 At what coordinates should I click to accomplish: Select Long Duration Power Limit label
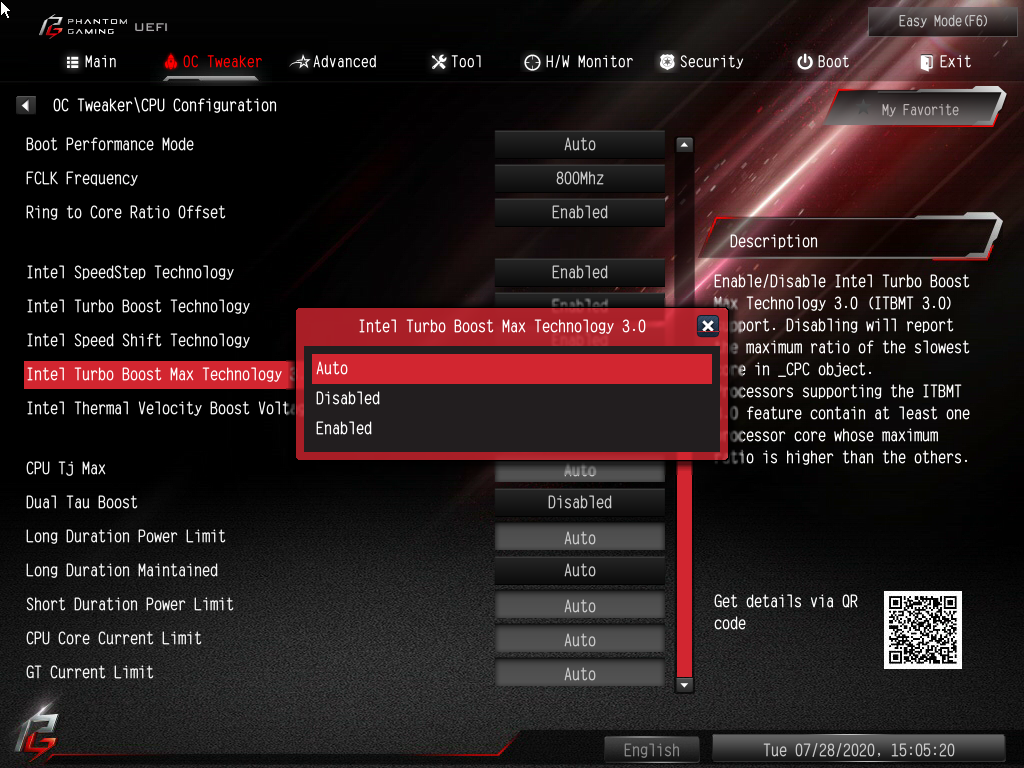125,536
